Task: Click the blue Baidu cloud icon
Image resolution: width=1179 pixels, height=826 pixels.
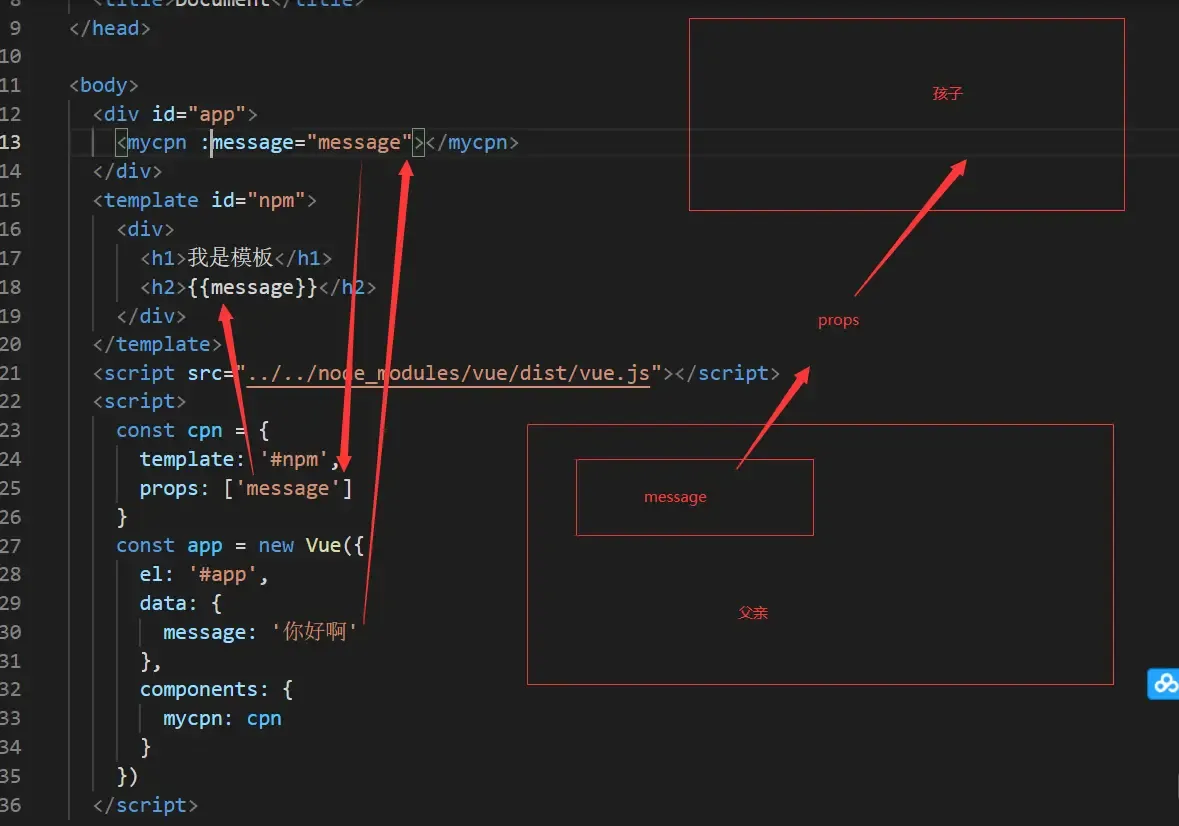Action: [1163, 684]
